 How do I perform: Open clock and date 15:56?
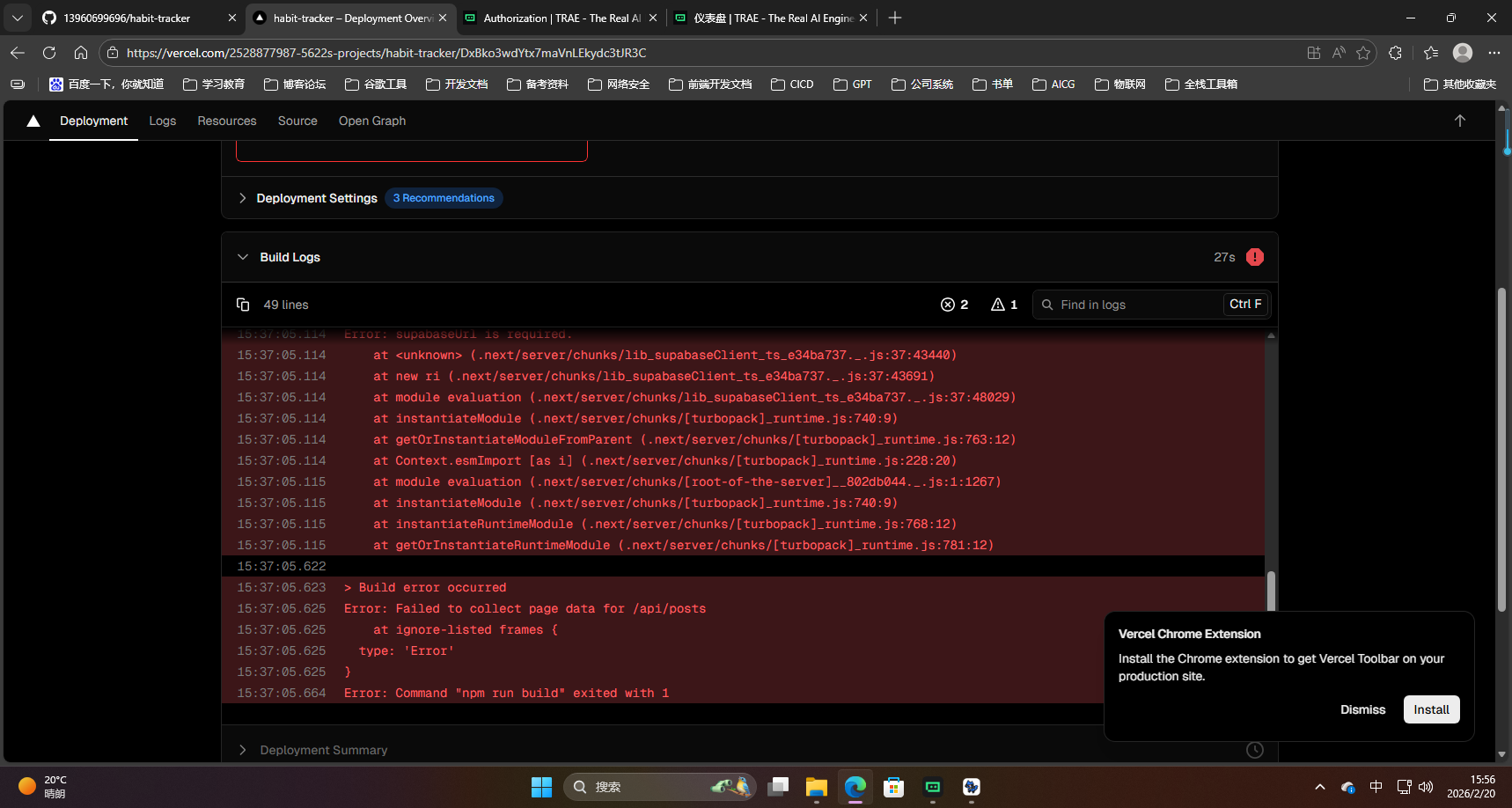point(1471,787)
